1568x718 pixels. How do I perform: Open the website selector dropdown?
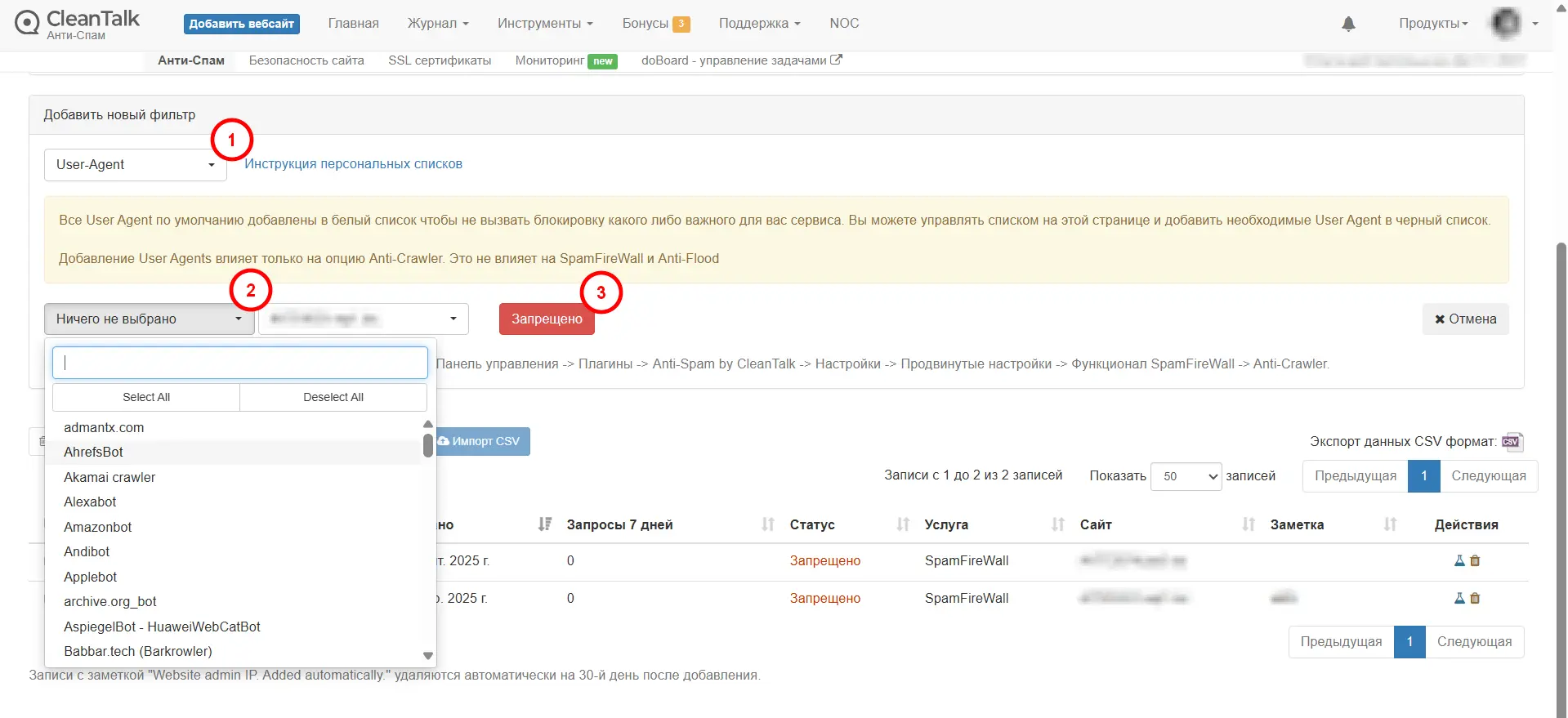pyautogui.click(x=364, y=319)
